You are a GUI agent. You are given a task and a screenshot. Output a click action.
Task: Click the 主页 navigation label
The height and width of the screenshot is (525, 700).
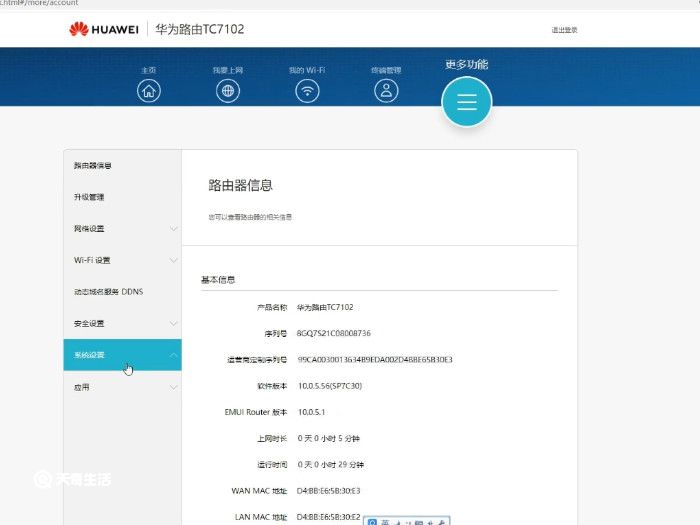[149, 71]
